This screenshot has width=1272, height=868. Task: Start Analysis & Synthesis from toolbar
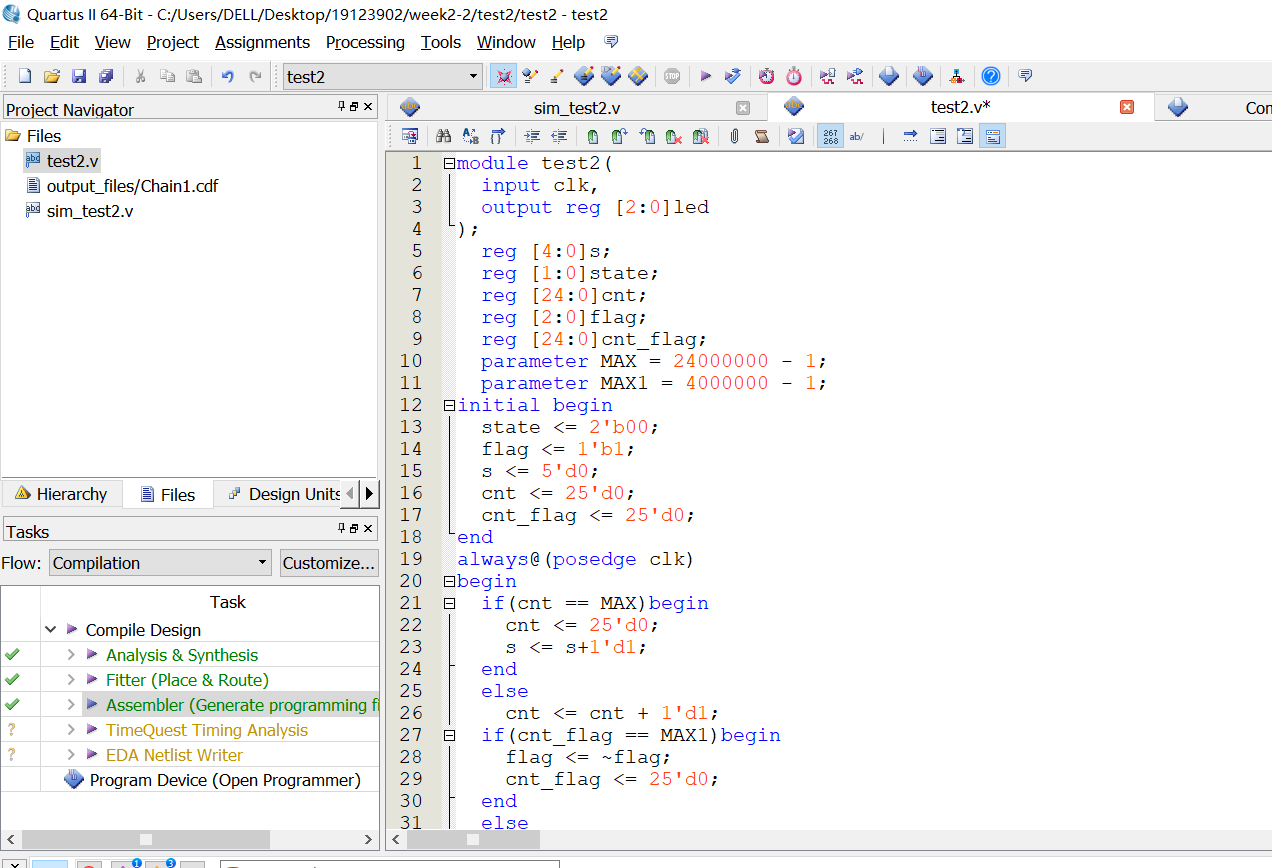coord(733,76)
